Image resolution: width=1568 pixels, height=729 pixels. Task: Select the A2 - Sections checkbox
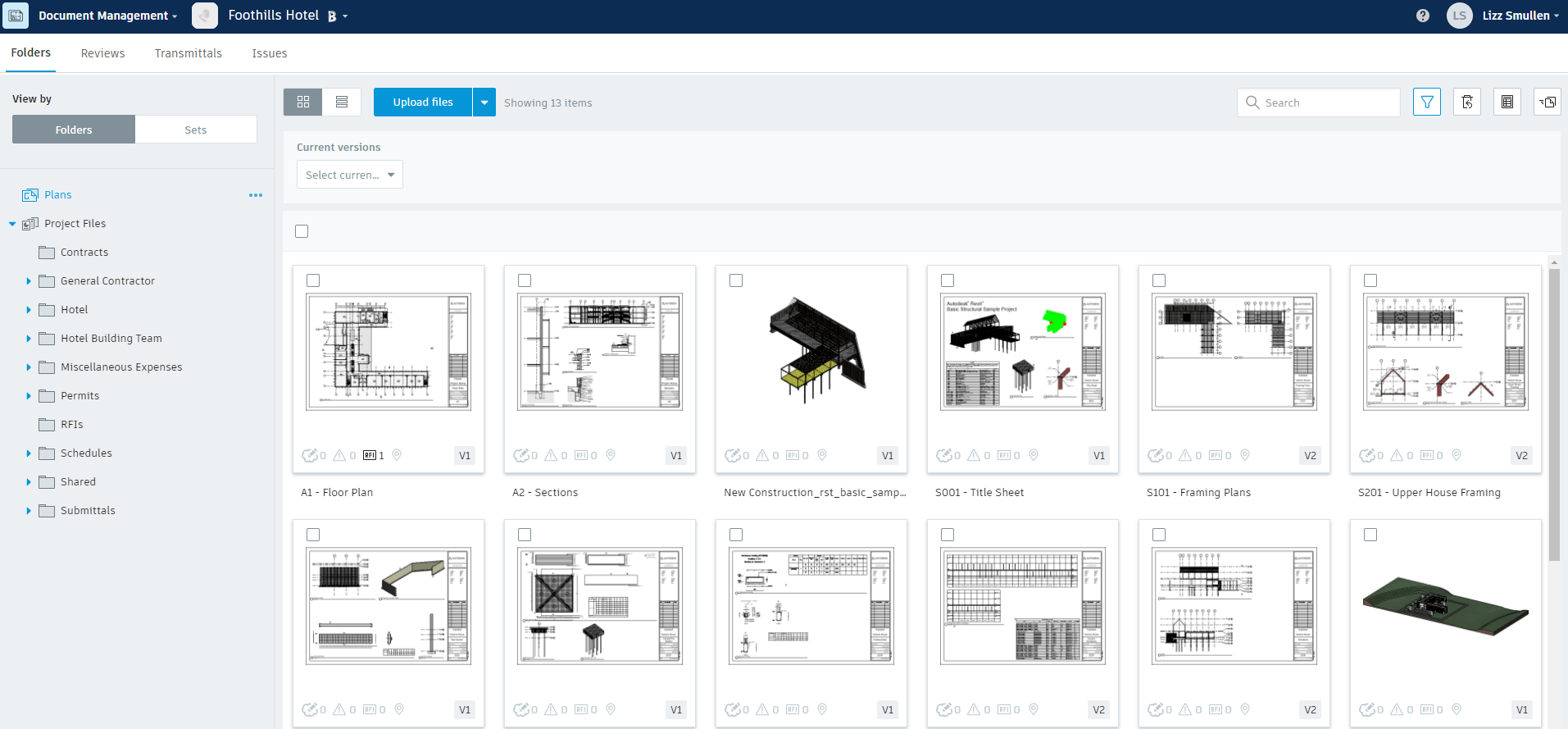[x=525, y=280]
